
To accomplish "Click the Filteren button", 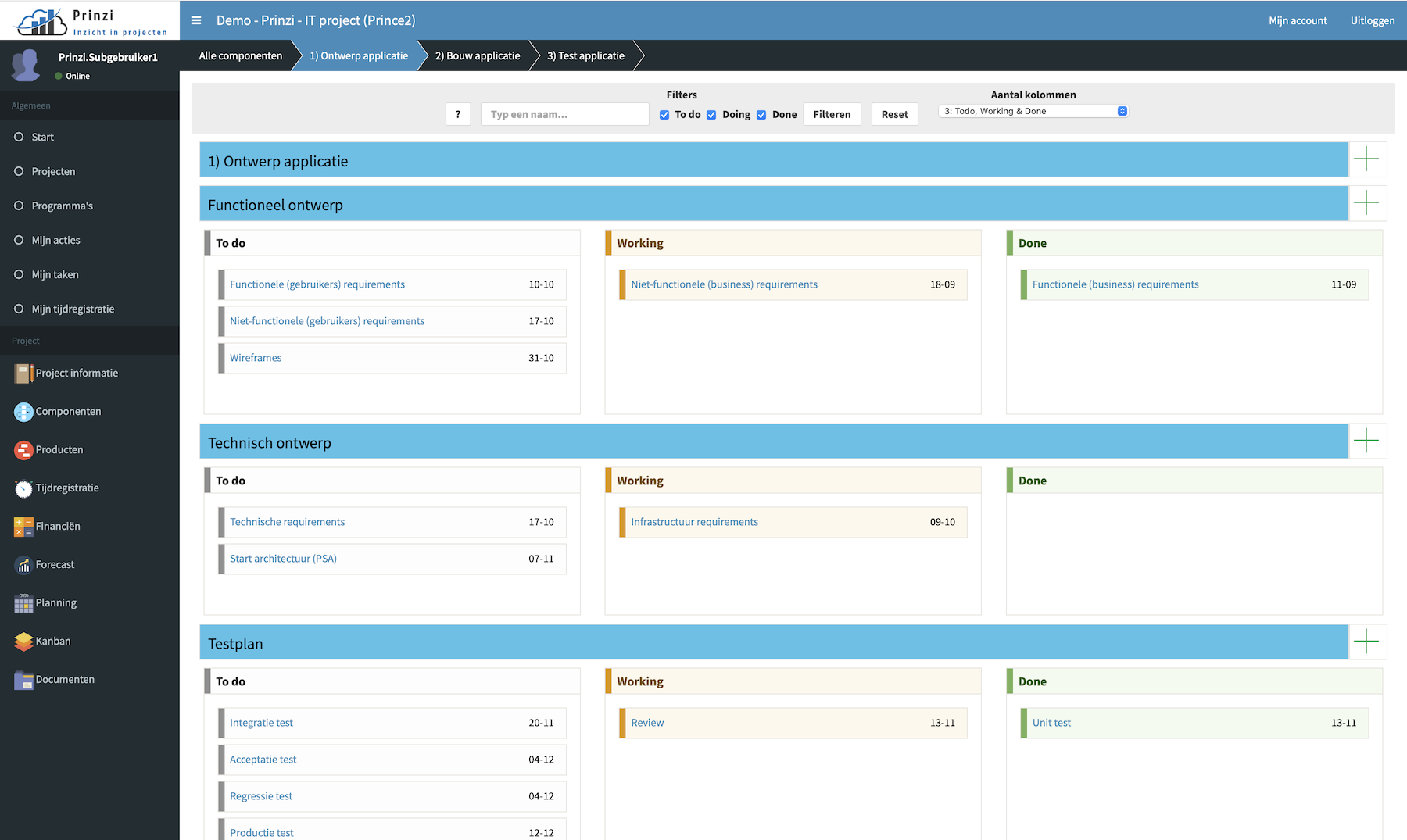I will (832, 114).
